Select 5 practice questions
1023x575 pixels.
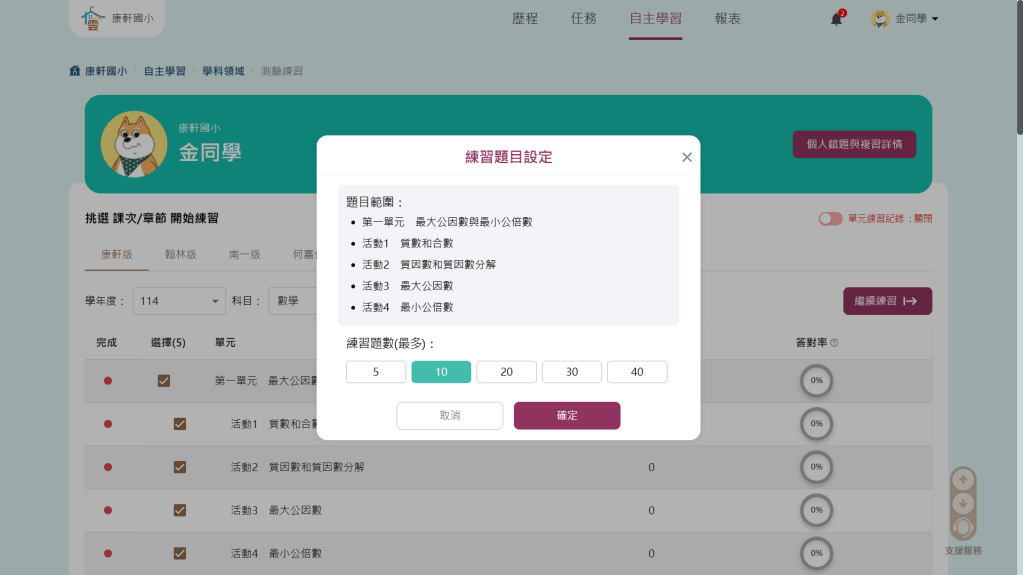pos(376,372)
